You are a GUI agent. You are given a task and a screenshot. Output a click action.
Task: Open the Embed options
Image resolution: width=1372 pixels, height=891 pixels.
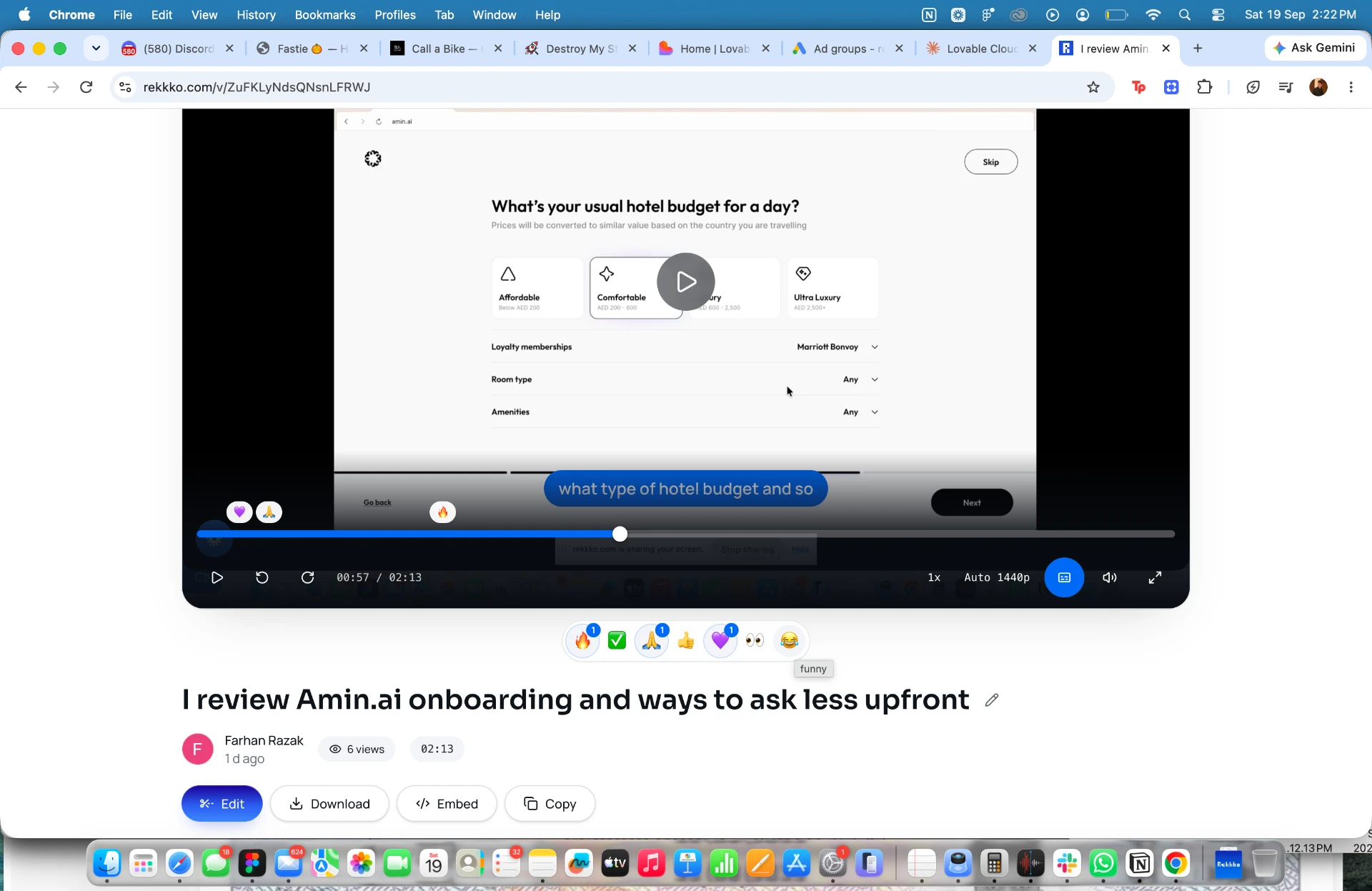tap(447, 804)
